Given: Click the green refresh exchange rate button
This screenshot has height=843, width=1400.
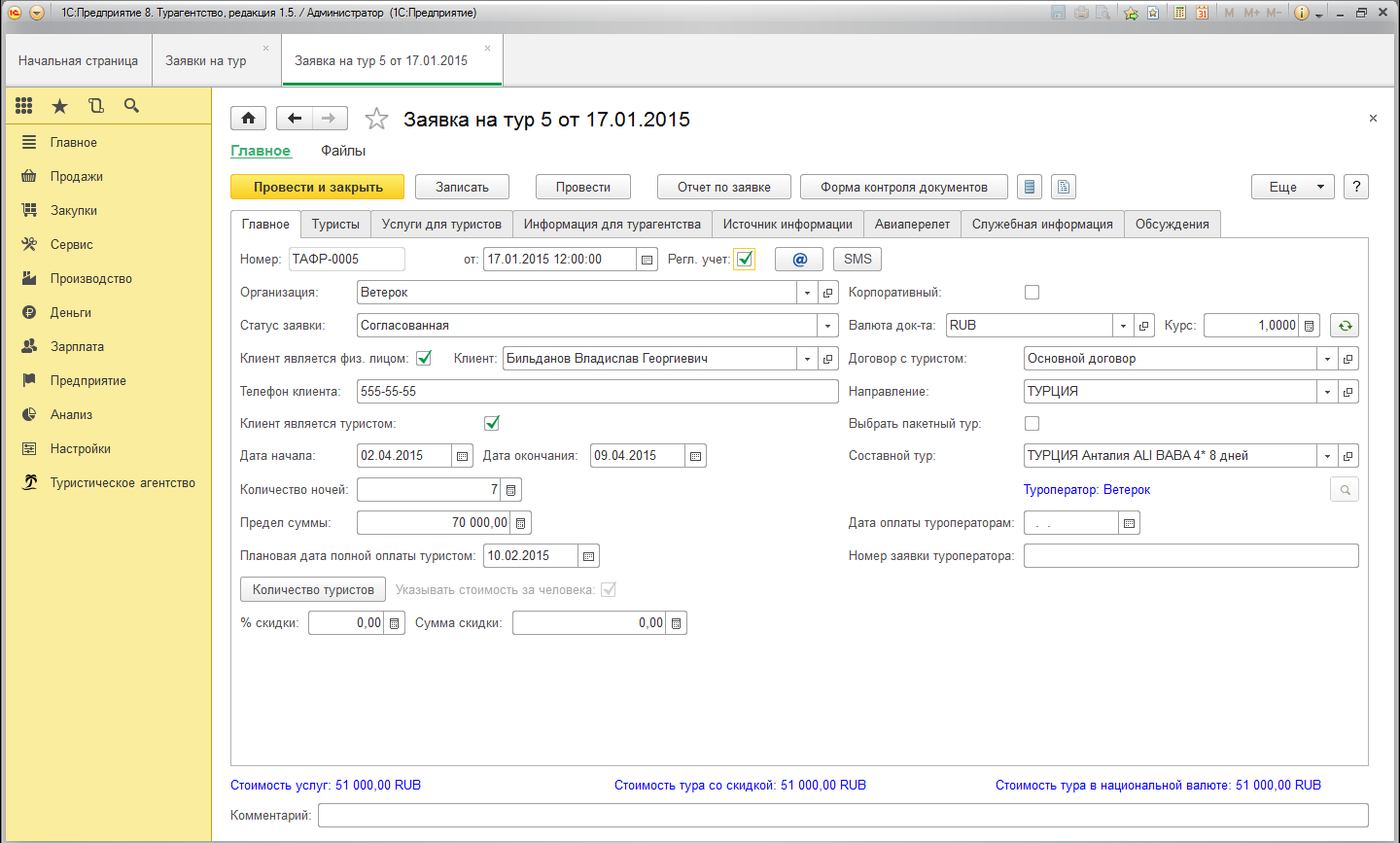Looking at the screenshot, I should coord(1345,326).
